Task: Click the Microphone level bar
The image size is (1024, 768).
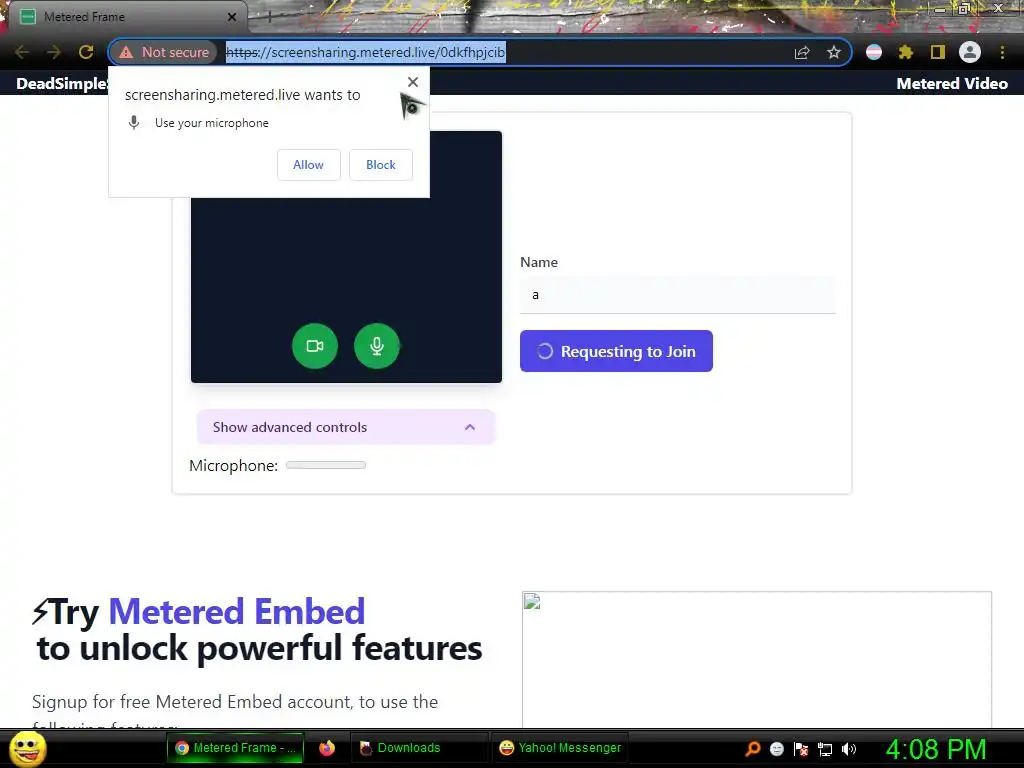Action: (x=326, y=466)
